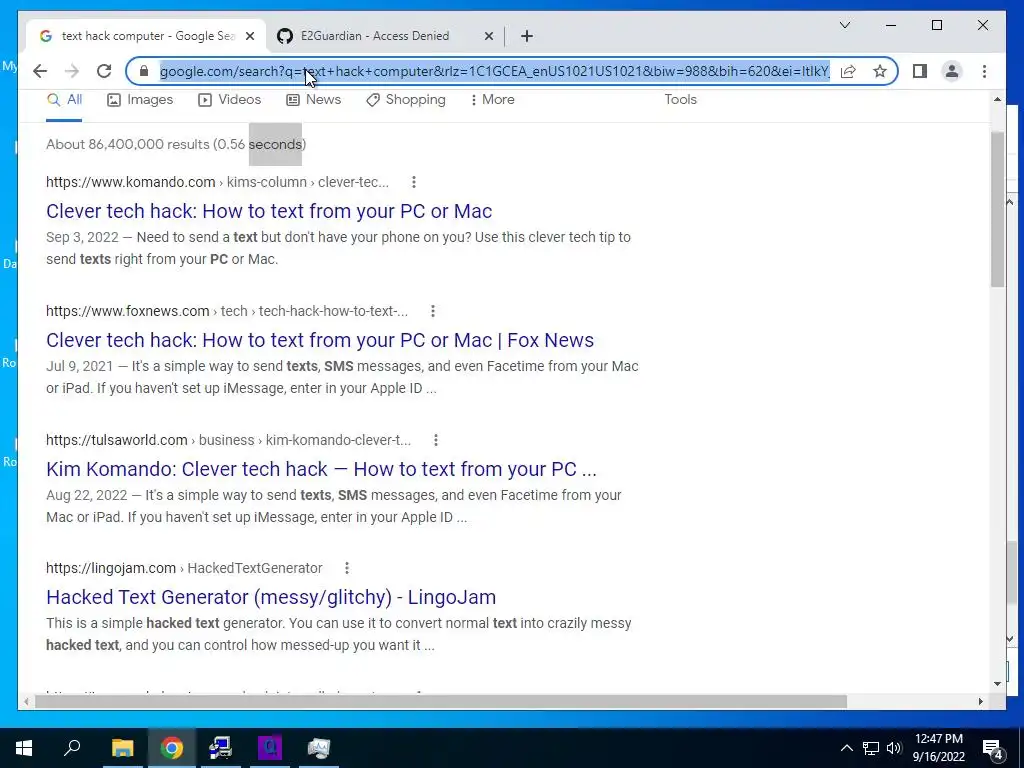Click the vertical page scrollbar thumb

[x=997, y=209]
